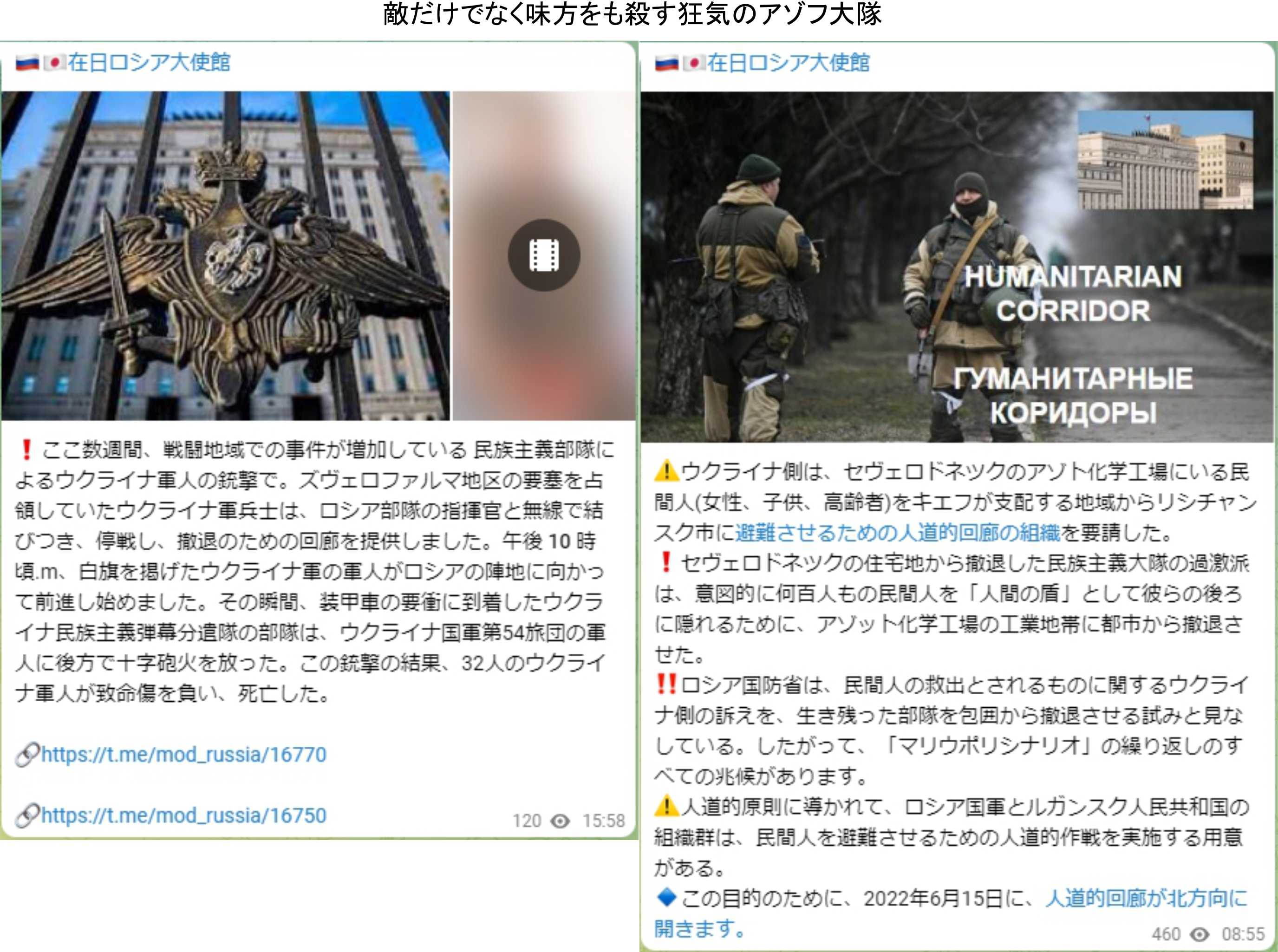Click the views eye icon next to 460
This screenshot has width=1278, height=952.
(x=1200, y=934)
